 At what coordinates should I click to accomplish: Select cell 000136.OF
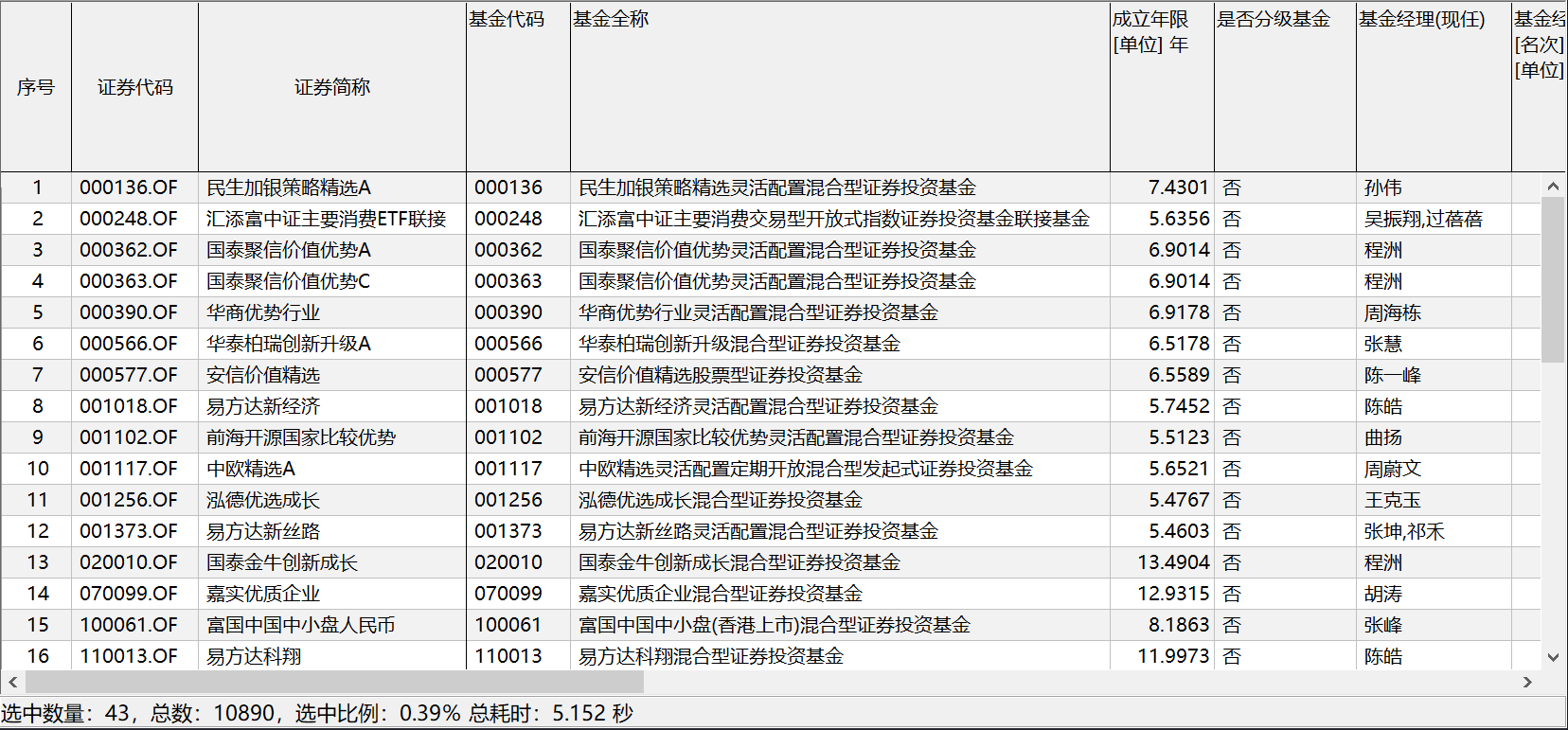click(x=135, y=187)
